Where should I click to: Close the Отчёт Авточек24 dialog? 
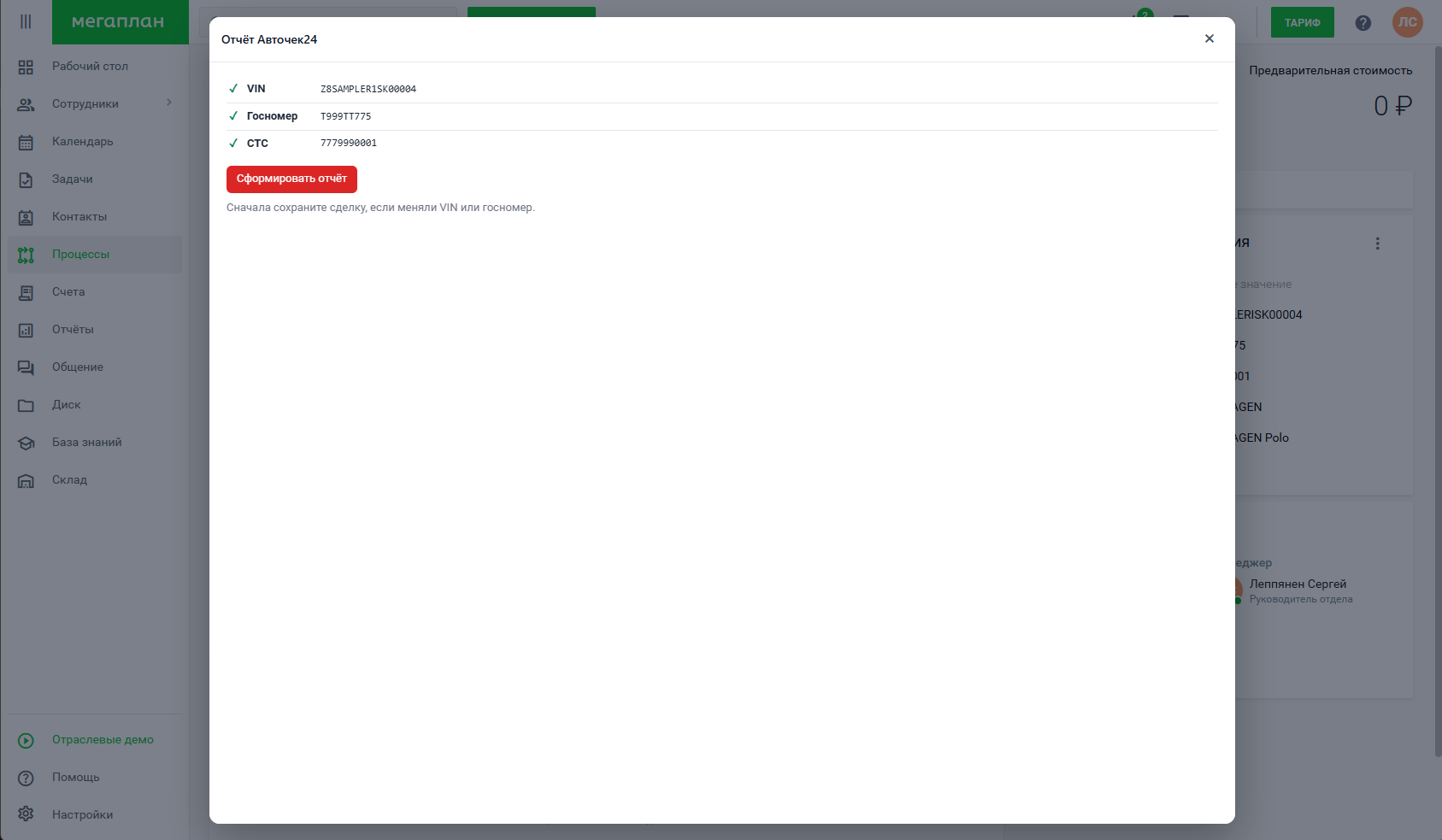click(x=1210, y=38)
